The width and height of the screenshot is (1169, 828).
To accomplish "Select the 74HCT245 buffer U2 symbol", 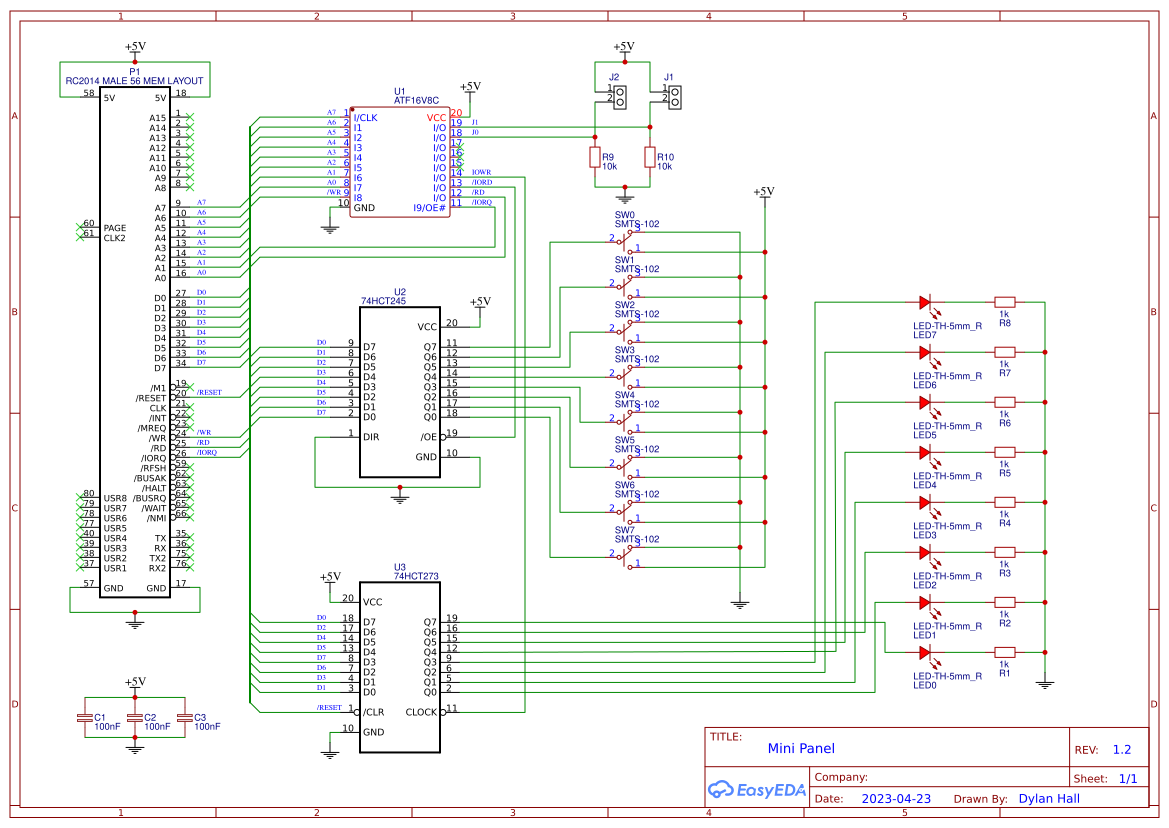I will click(x=398, y=390).
